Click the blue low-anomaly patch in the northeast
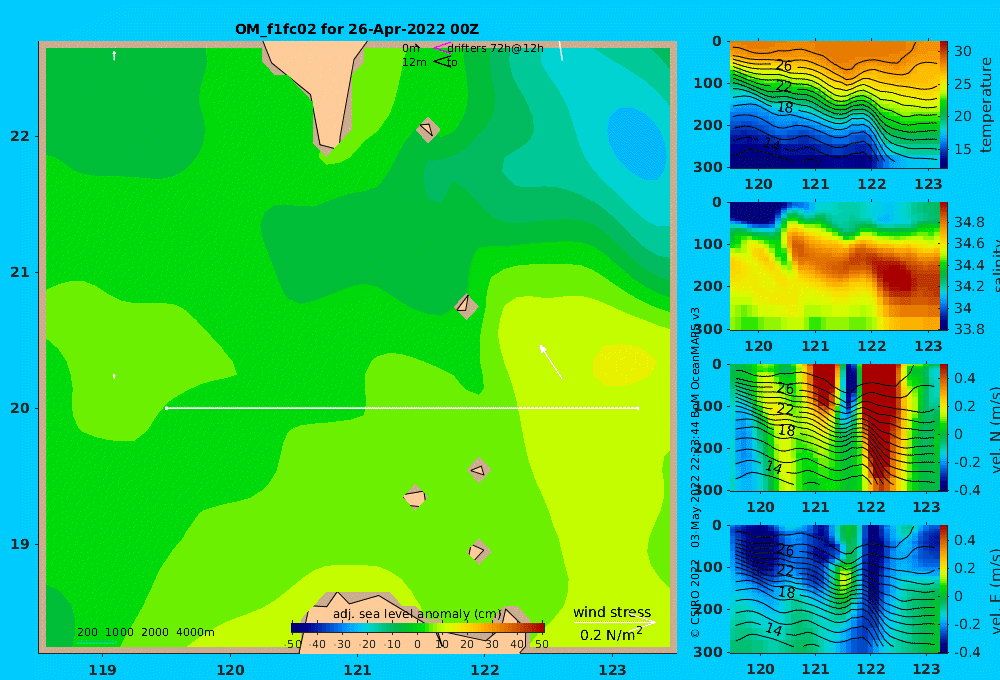Viewport: 1000px width, 680px height. (636, 142)
